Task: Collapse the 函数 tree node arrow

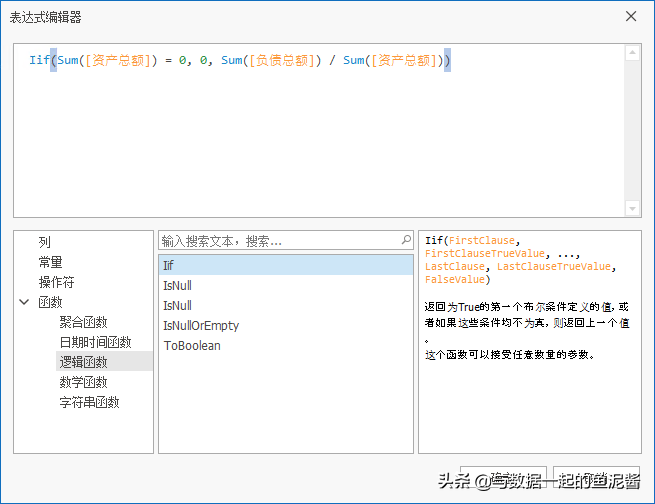Action: [24, 302]
